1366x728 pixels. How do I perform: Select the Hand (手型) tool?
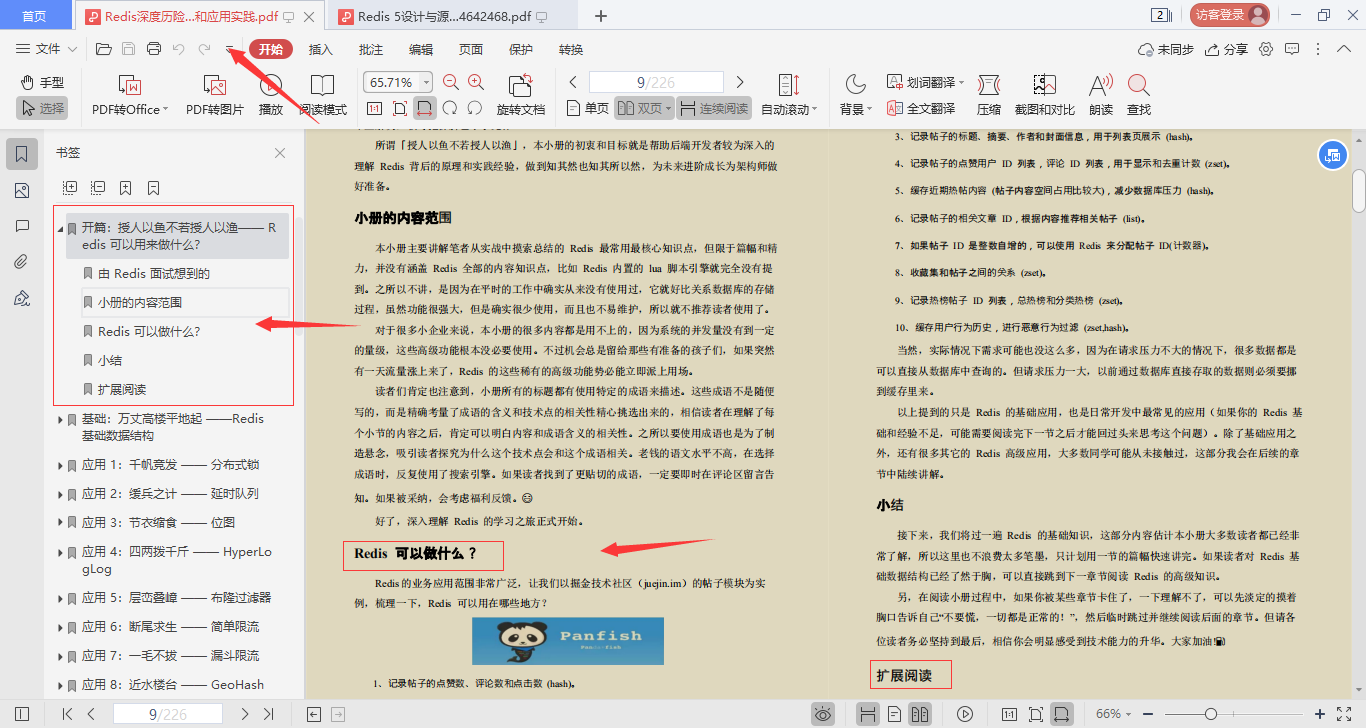pos(42,82)
